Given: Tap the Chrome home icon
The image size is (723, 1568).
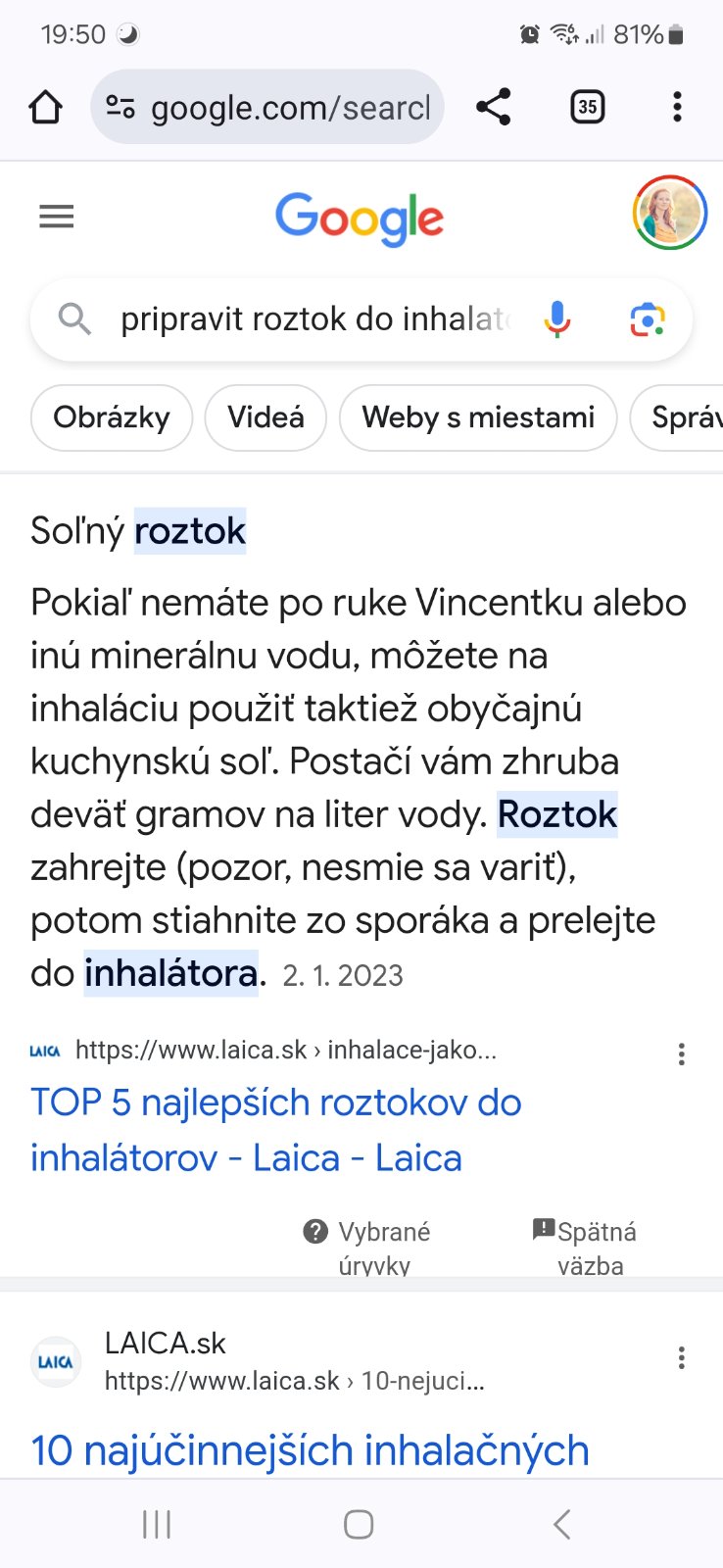Looking at the screenshot, I should coord(45,107).
